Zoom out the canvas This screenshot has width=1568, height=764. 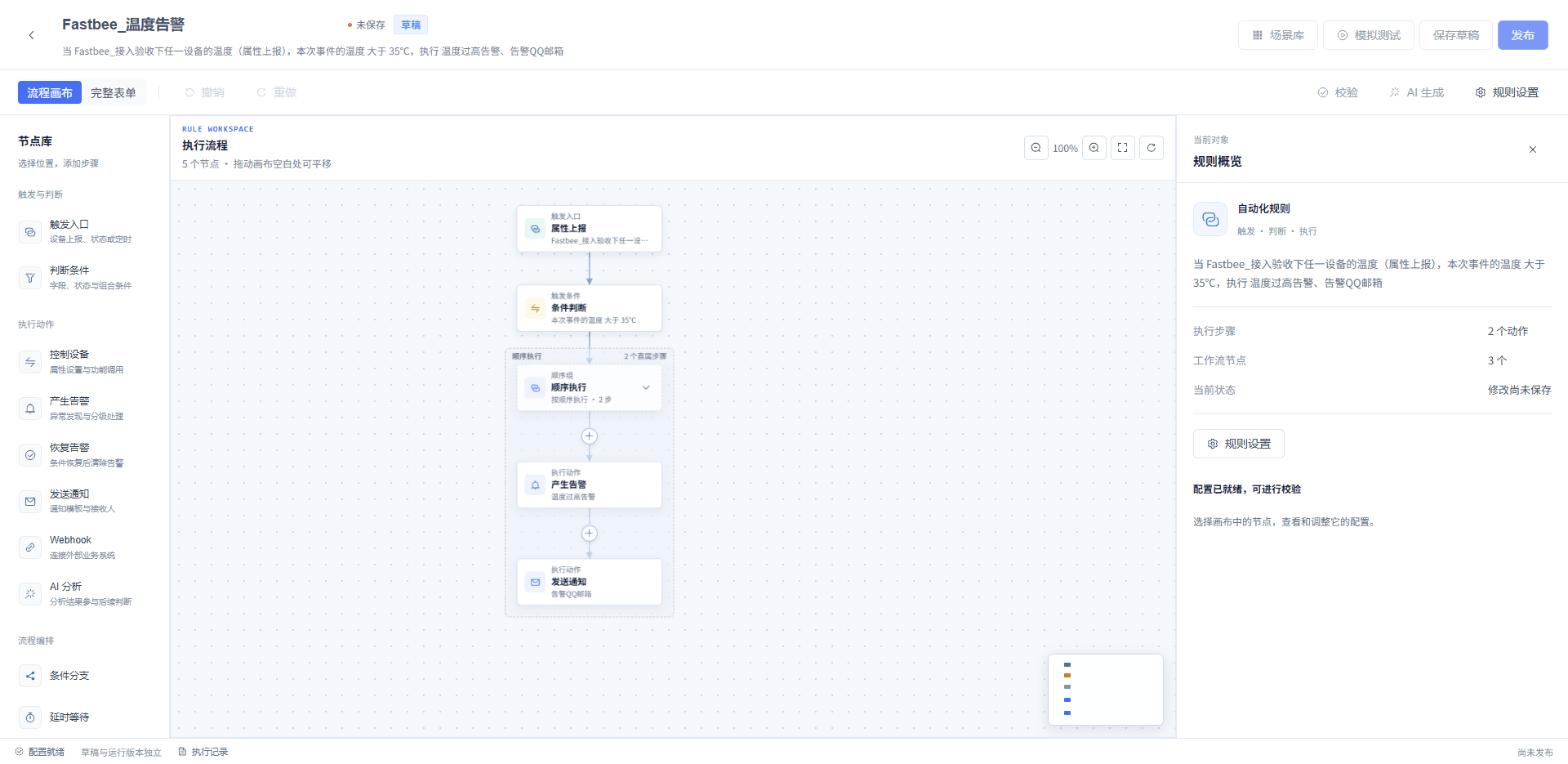click(x=1036, y=148)
